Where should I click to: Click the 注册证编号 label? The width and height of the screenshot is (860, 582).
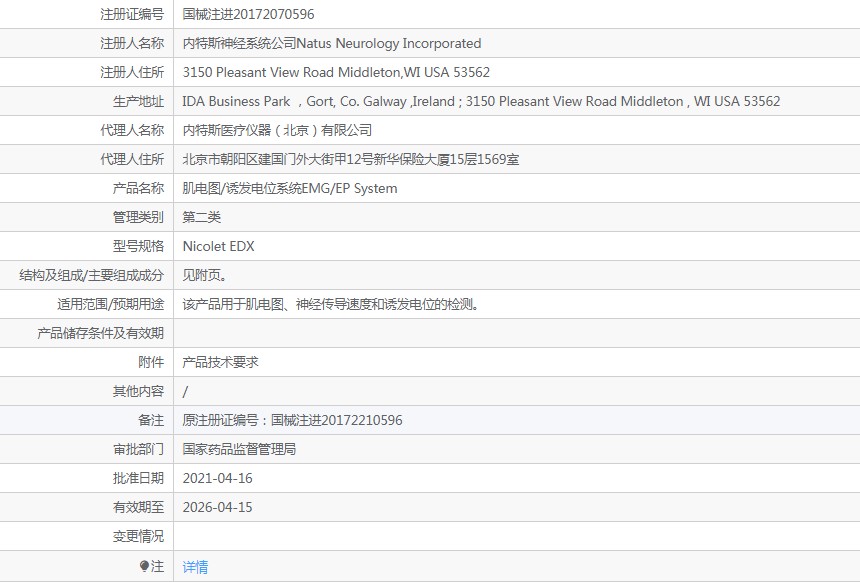132,14
